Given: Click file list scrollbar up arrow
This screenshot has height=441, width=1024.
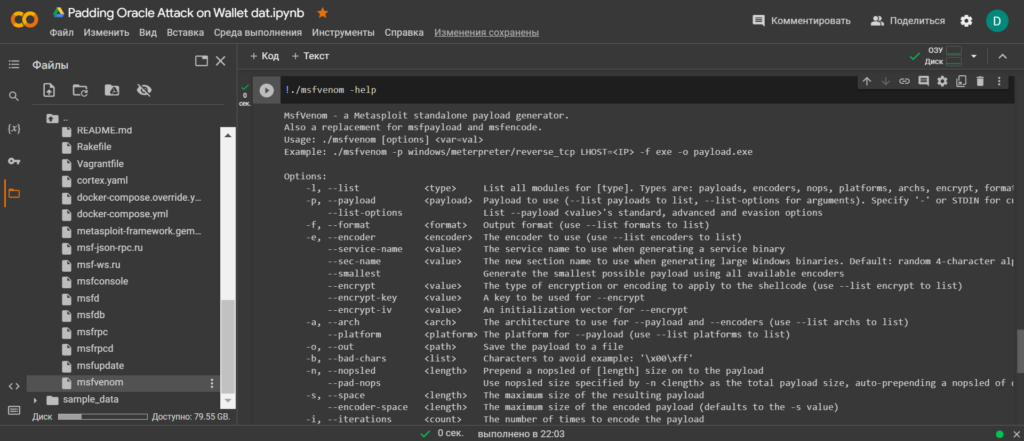Looking at the screenshot, I should [x=228, y=135].
